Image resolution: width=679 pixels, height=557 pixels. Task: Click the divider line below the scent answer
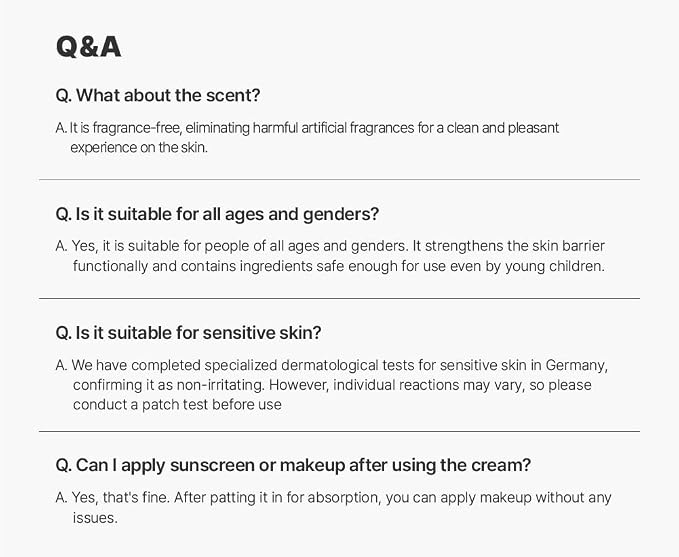tap(339, 179)
